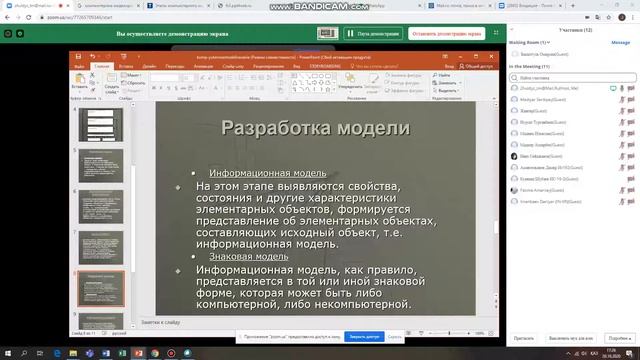Open Excel from taskbar
640x360 pixels.
122,353
